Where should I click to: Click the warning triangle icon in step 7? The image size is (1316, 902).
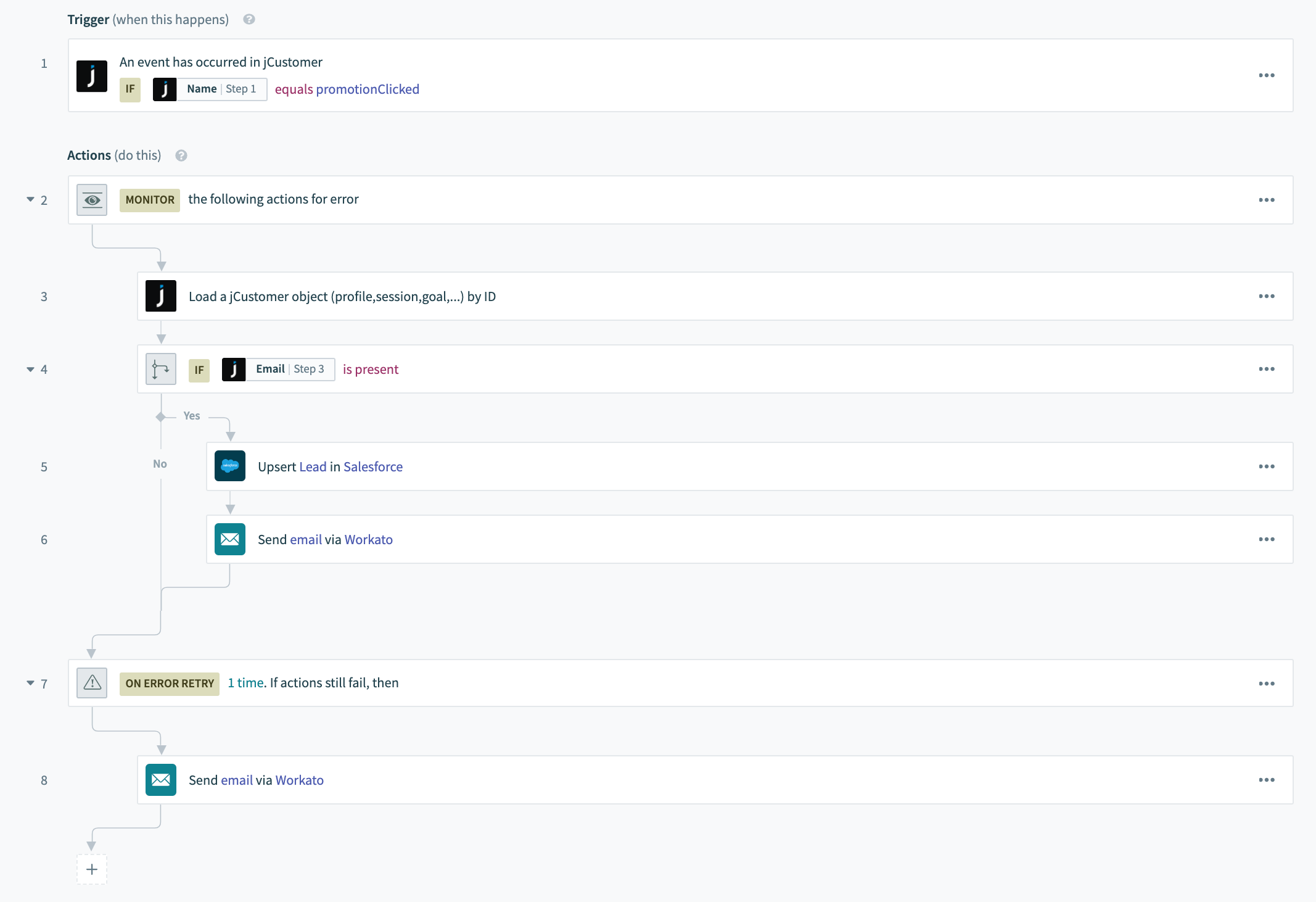pyautogui.click(x=92, y=683)
